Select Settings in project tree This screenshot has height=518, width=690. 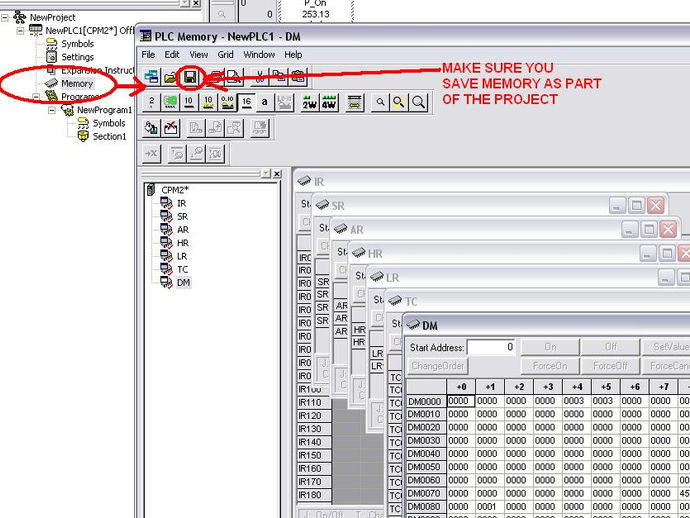point(77,57)
